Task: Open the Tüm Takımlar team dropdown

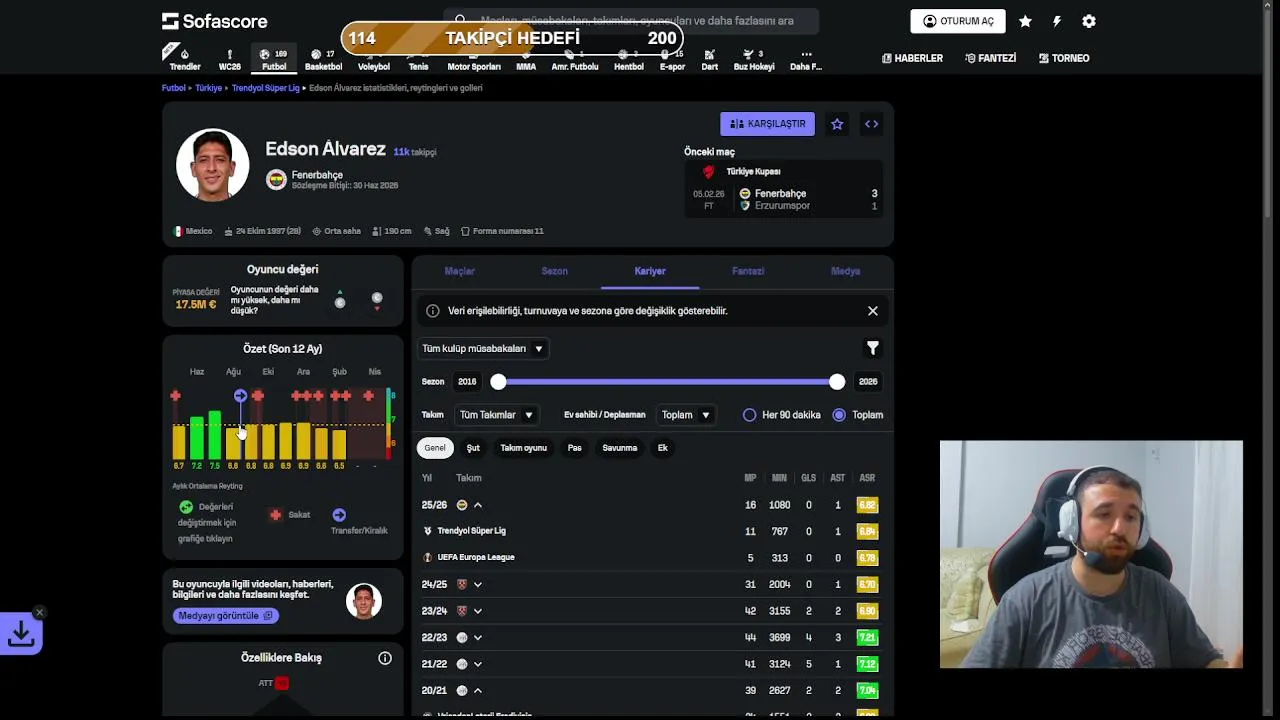Action: (x=497, y=415)
